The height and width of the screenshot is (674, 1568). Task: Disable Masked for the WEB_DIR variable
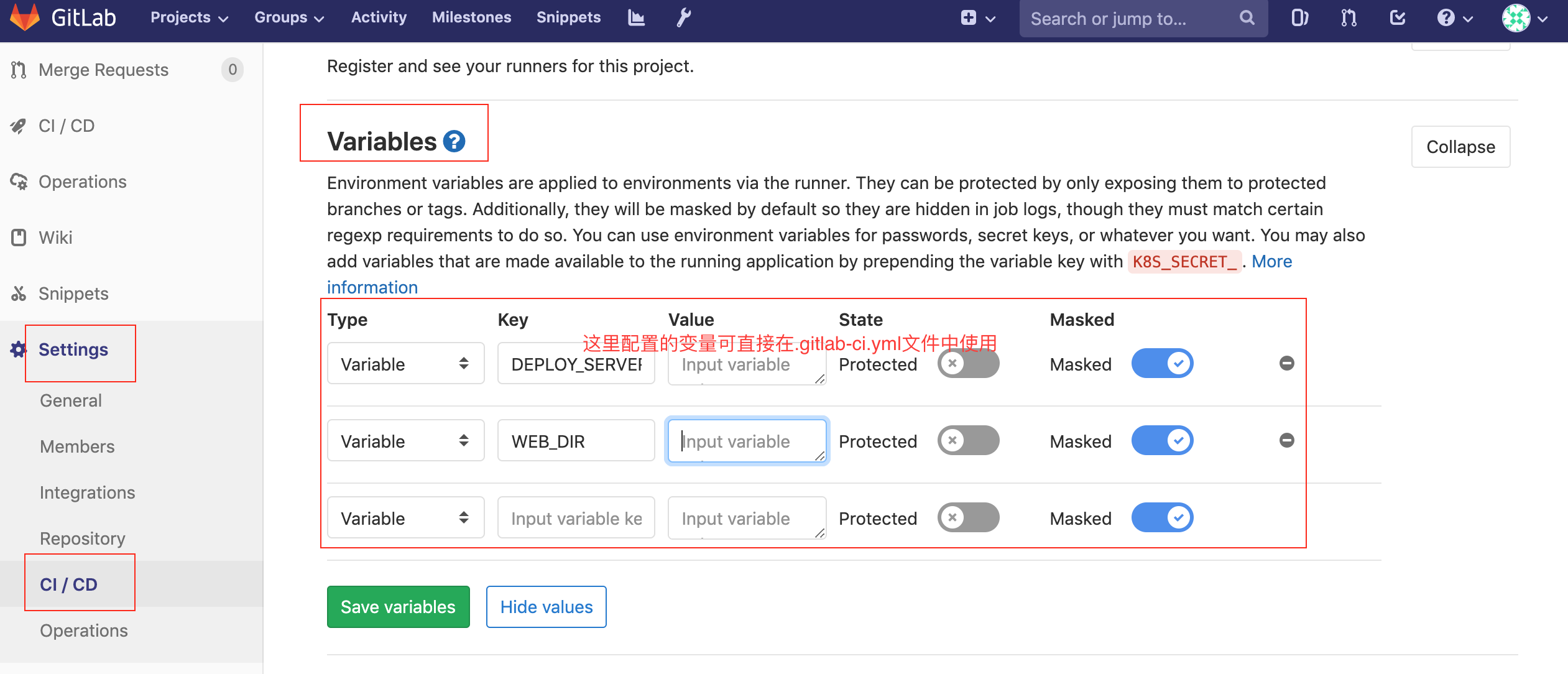click(x=1161, y=440)
